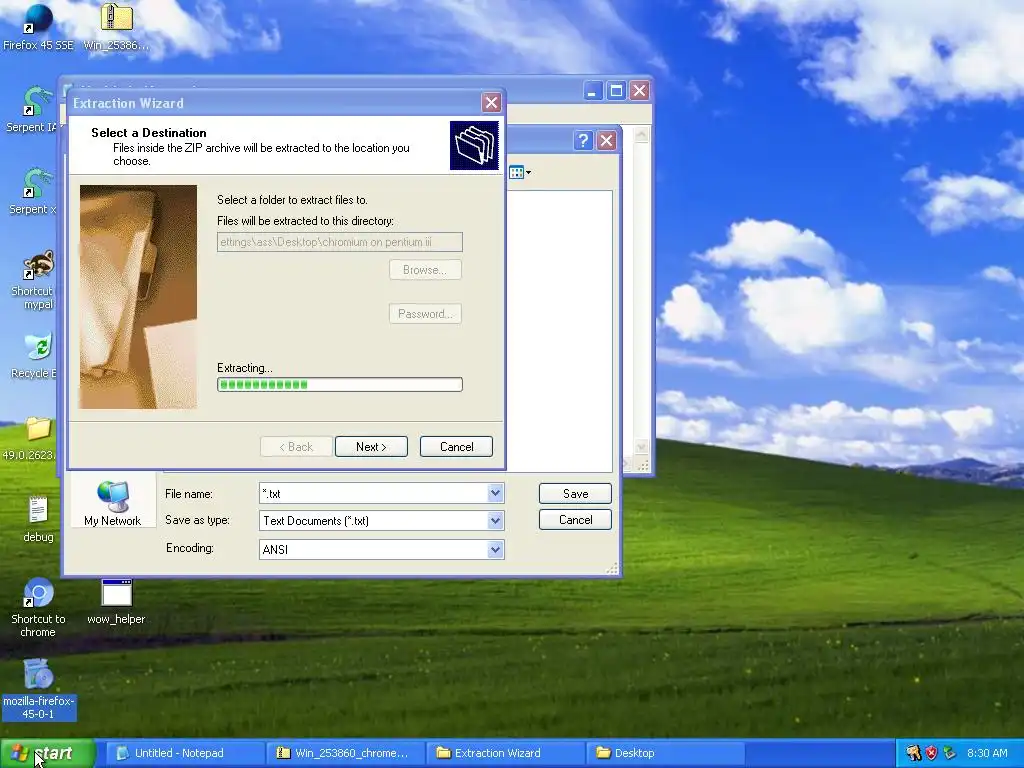The width and height of the screenshot is (1024, 768).
Task: Click the File name input field
Action: coord(374,493)
